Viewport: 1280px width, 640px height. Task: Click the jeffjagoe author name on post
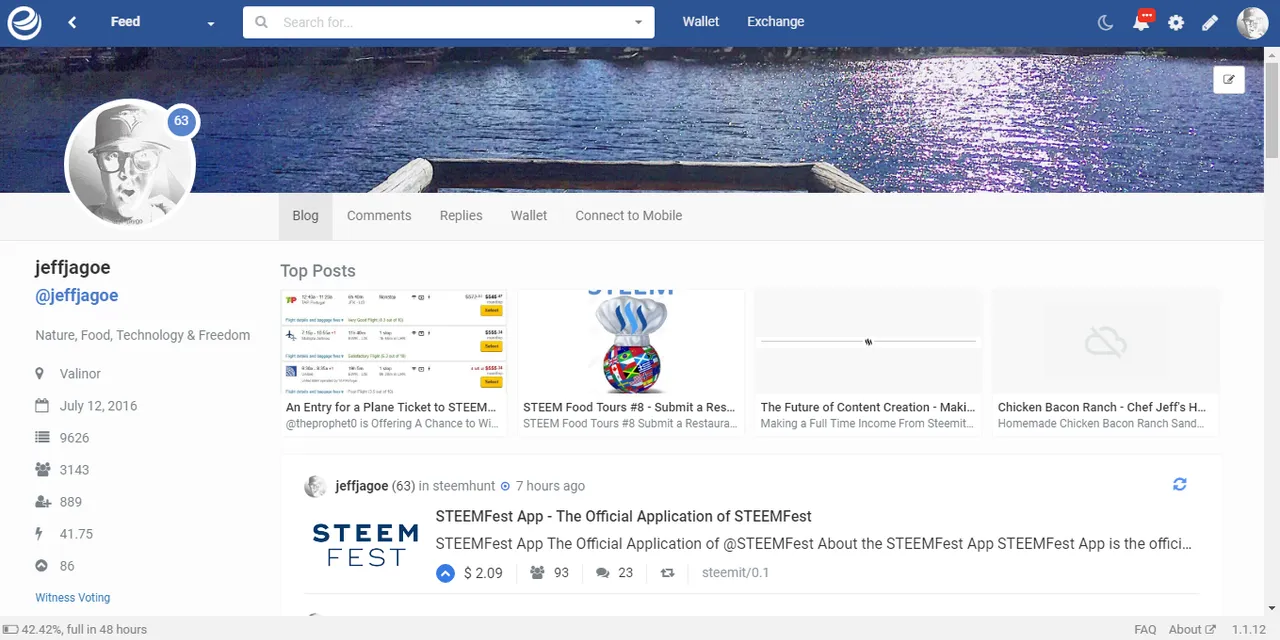pyautogui.click(x=361, y=485)
